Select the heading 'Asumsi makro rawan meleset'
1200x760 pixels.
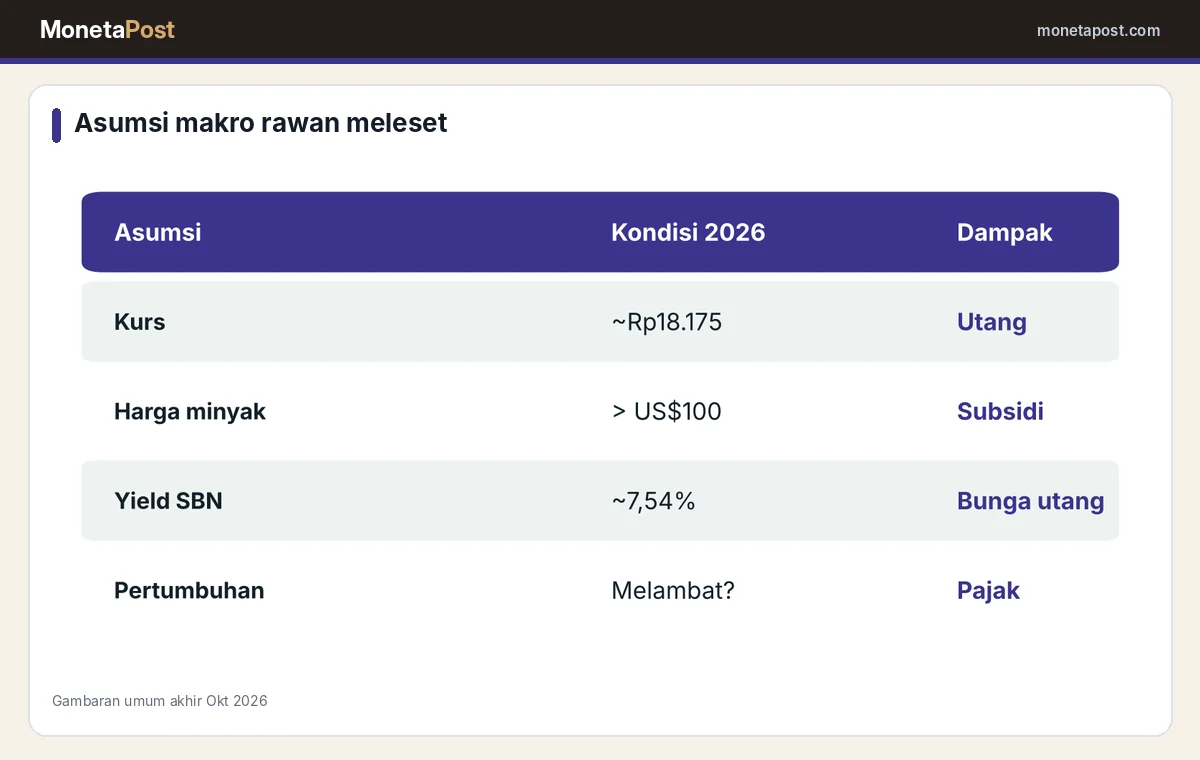coord(260,123)
